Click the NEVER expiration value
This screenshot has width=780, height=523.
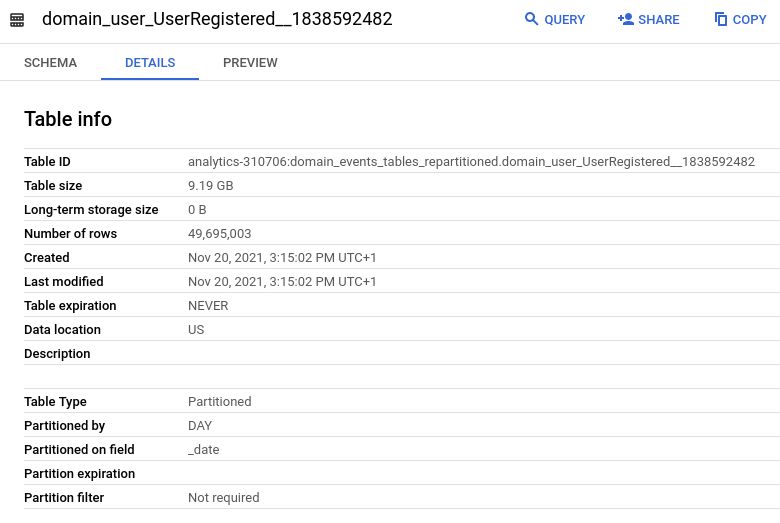(x=208, y=306)
